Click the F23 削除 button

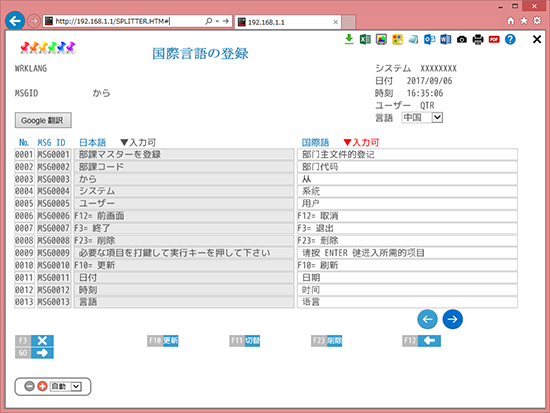coord(327,340)
